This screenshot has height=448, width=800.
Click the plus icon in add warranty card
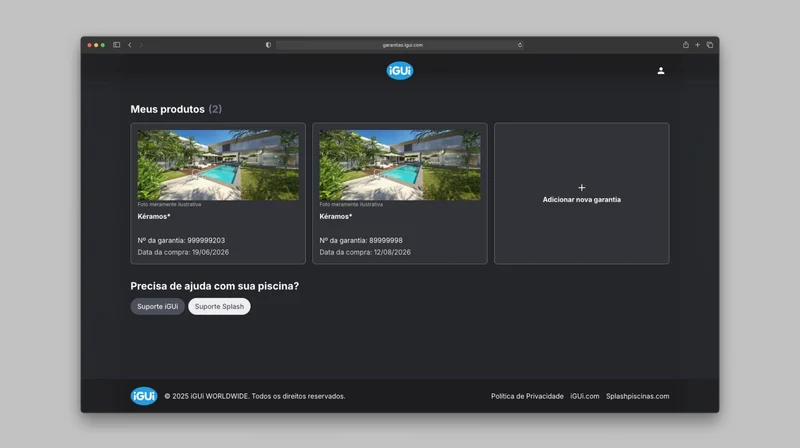click(x=582, y=188)
